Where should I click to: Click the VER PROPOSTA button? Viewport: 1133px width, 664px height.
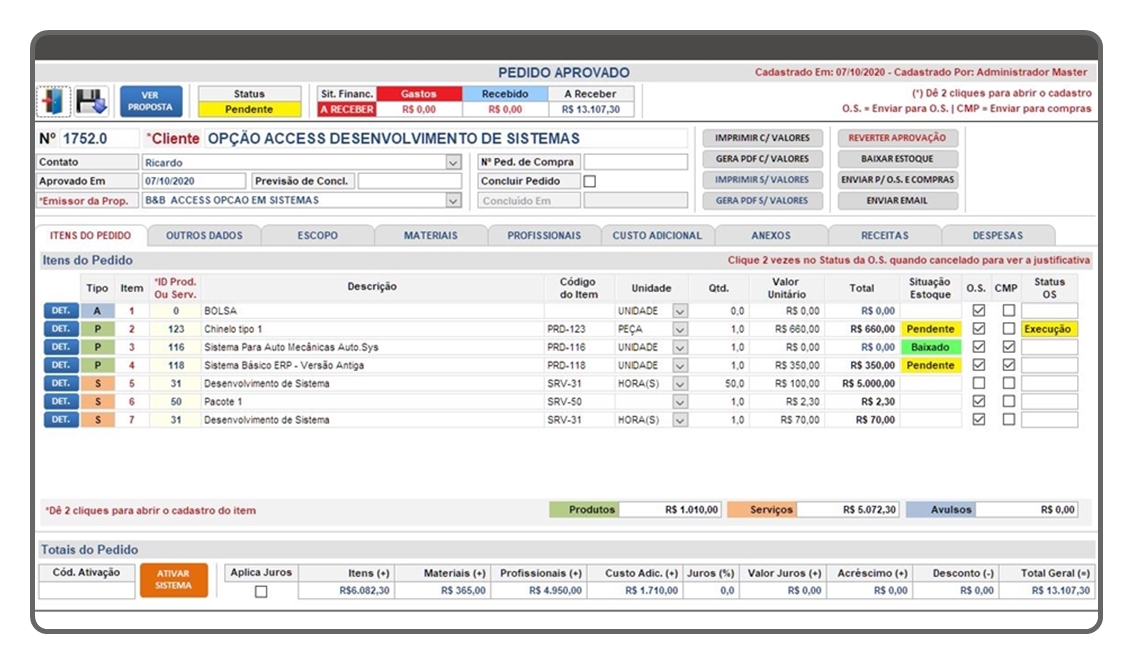(150, 101)
